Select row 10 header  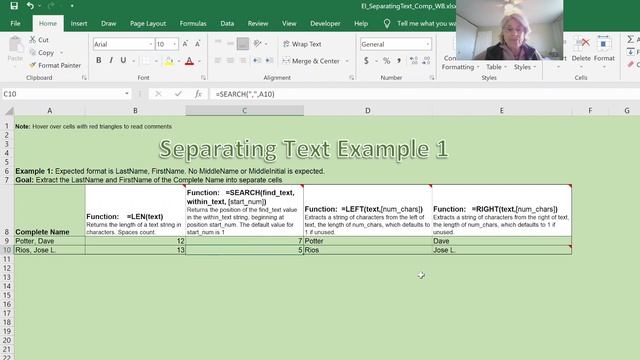pos(7,250)
